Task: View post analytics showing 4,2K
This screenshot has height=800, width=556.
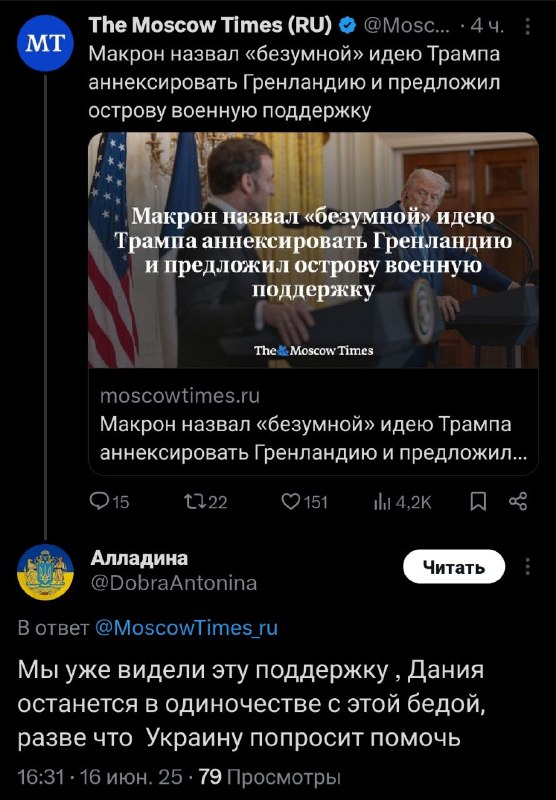Action: 403,503
